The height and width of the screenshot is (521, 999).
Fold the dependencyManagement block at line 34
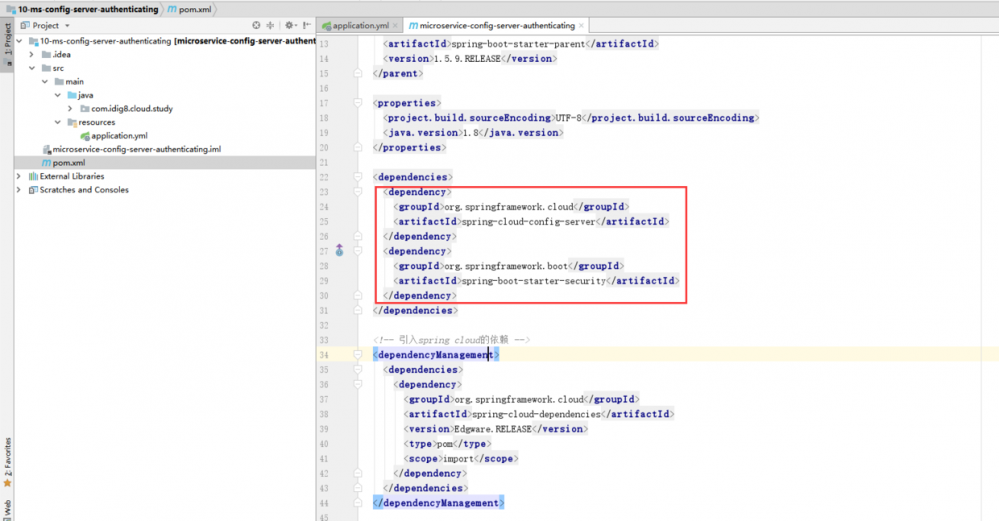pos(358,354)
